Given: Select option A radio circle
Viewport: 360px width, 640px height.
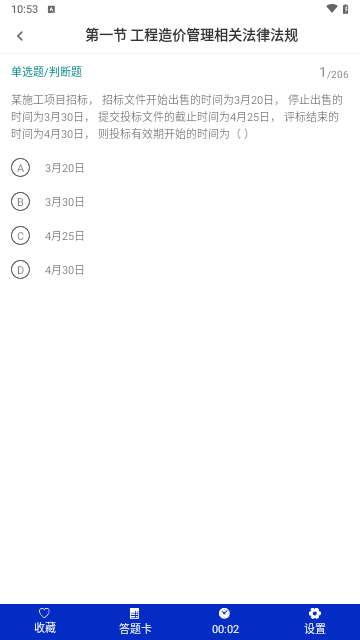Looking at the screenshot, I should click(x=20, y=168).
